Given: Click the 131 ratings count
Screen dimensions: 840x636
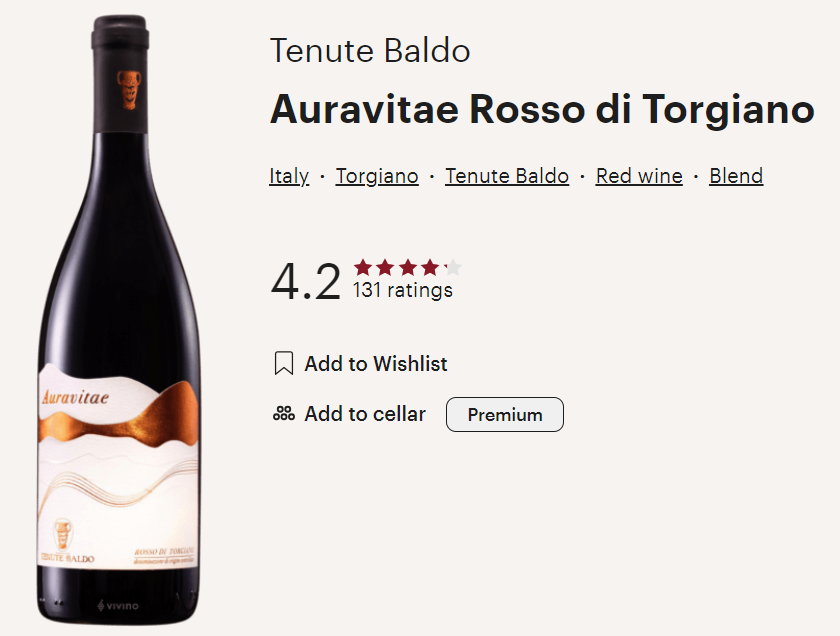Looking at the screenshot, I should [x=403, y=291].
